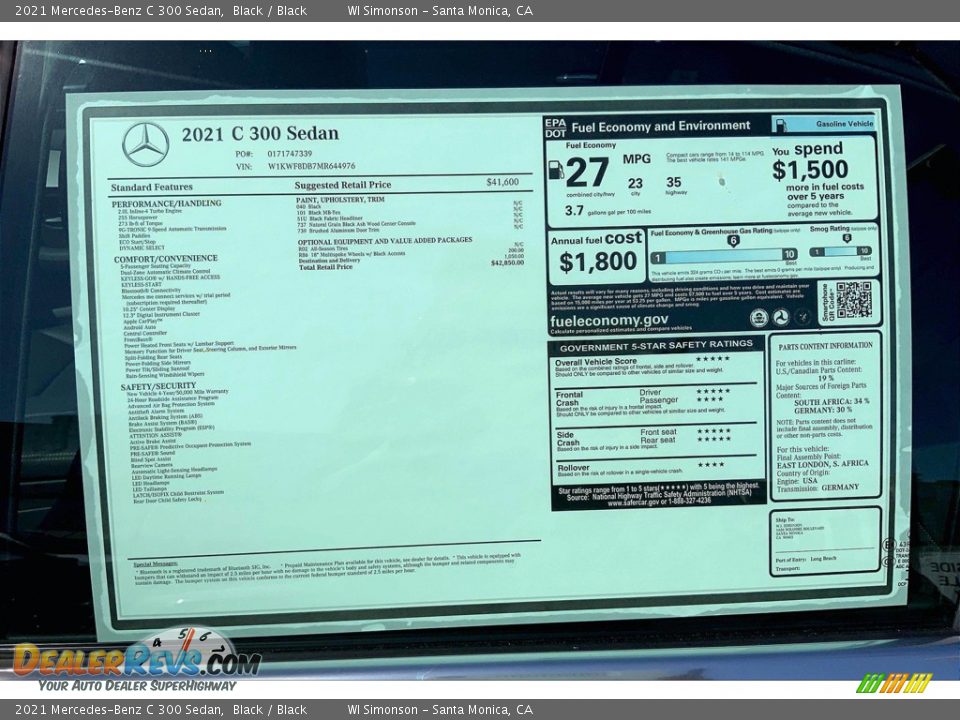Click the EPA/DOT logo in the Fuel Economy header
The image size is (960, 720).
557,125
